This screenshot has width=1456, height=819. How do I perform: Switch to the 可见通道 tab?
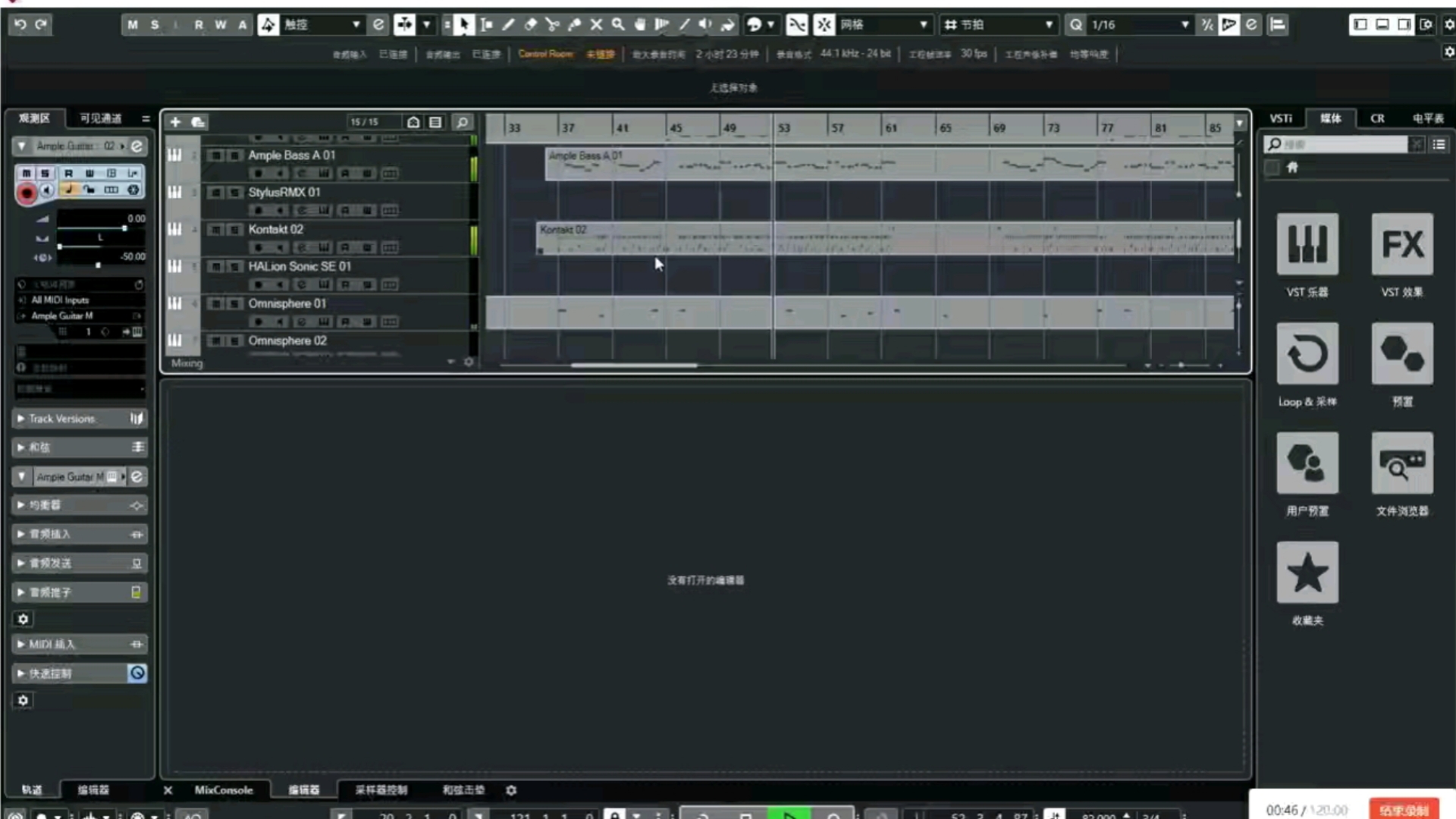[101, 118]
